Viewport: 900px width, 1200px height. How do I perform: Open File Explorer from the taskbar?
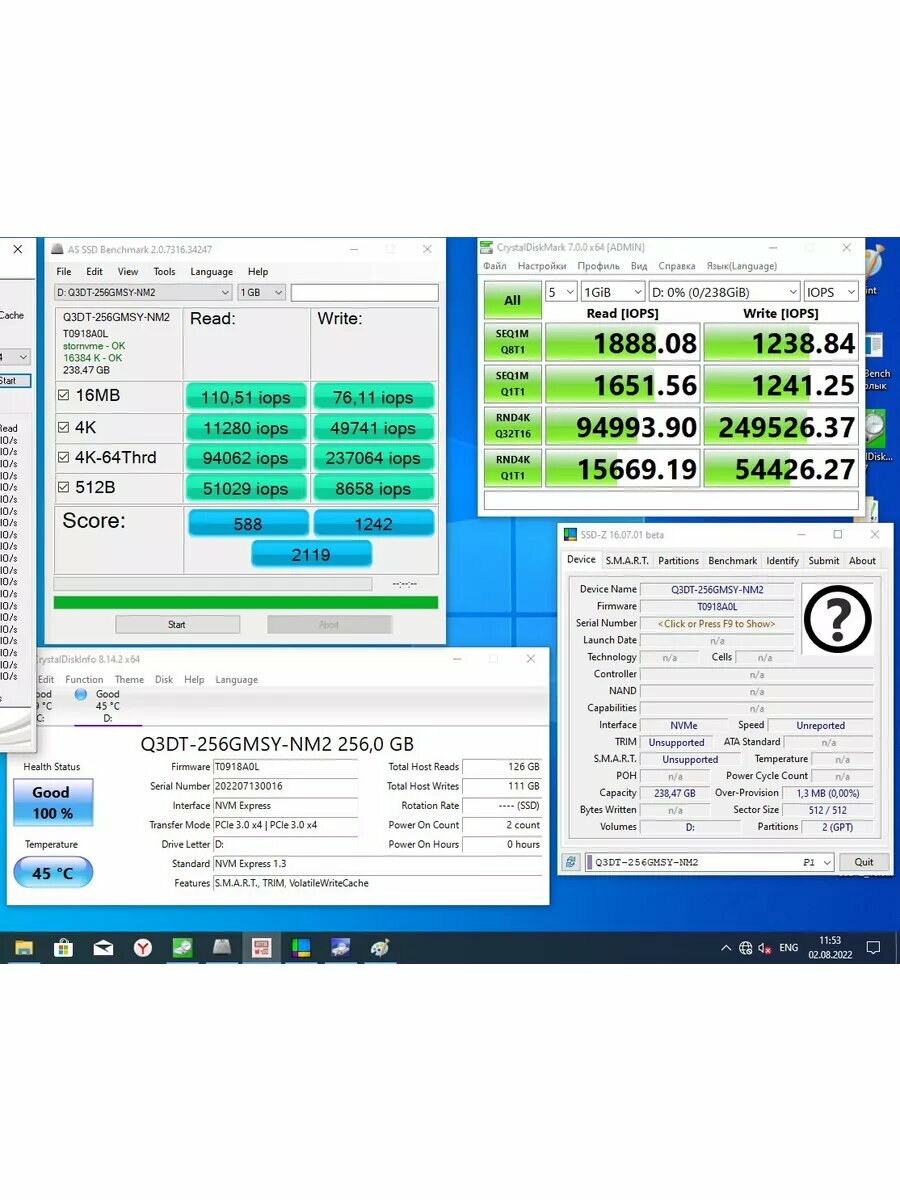coord(24,947)
